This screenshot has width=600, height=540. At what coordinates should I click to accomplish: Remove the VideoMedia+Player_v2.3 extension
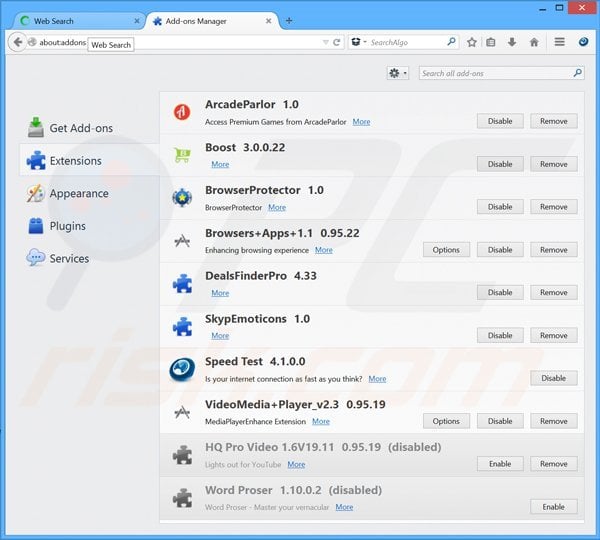(554, 421)
